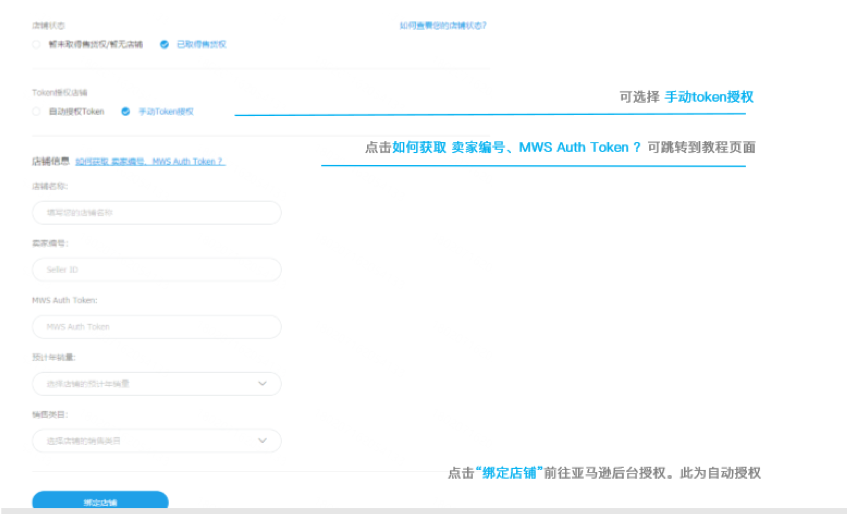This screenshot has width=847, height=514.
Task: Click the 预计年销量: field label
Action: point(53,357)
